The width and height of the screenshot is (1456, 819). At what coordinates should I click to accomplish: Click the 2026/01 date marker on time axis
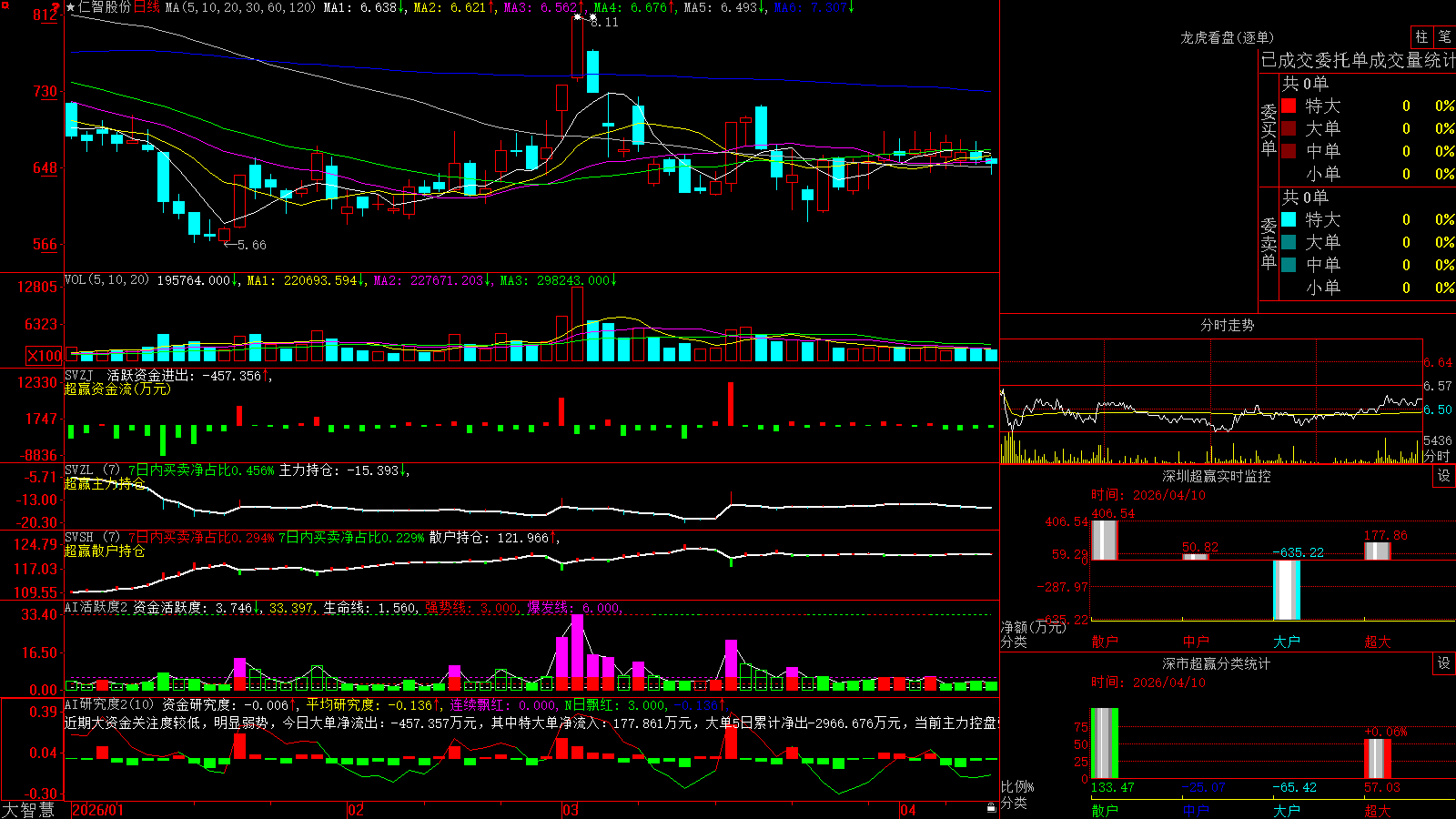97,810
